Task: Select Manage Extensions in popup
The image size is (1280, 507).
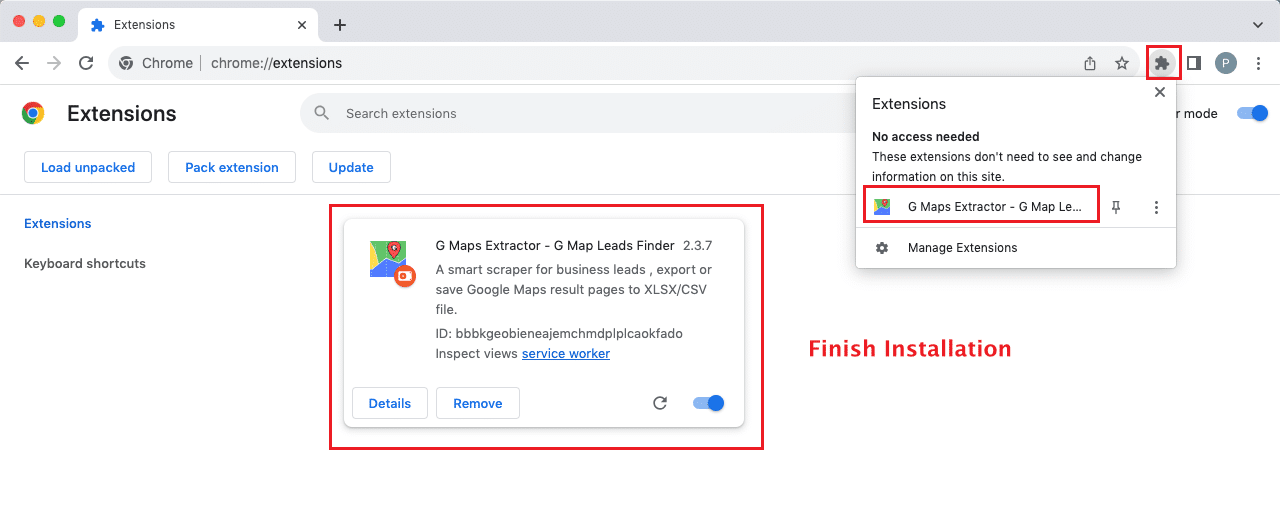Action: [x=962, y=248]
